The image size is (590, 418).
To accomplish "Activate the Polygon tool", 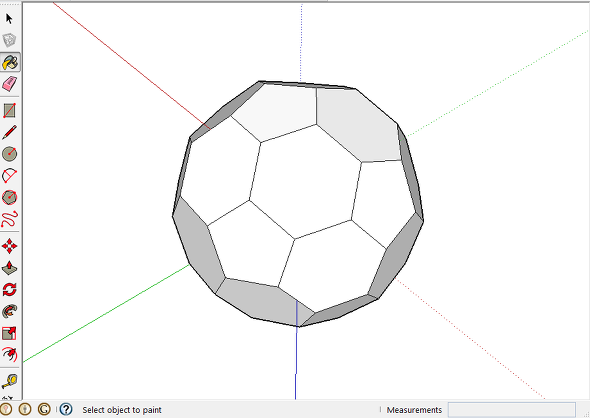I will 9,197.
